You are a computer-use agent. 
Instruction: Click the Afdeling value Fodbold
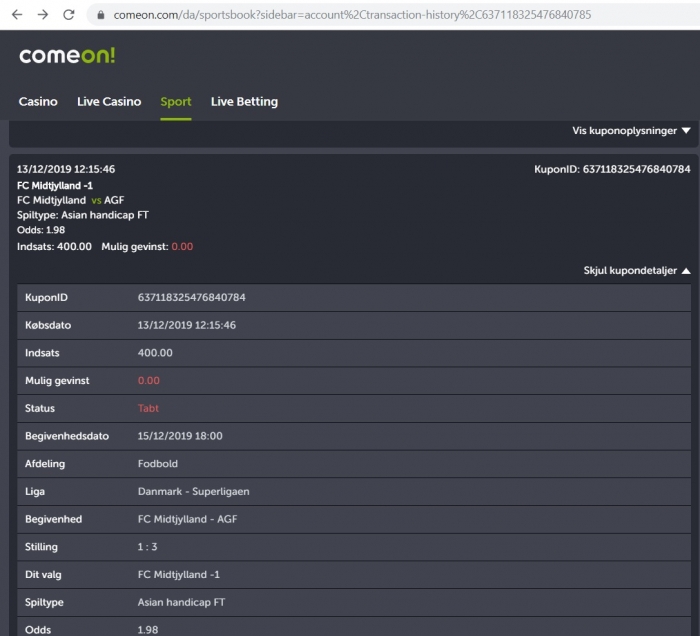158,463
